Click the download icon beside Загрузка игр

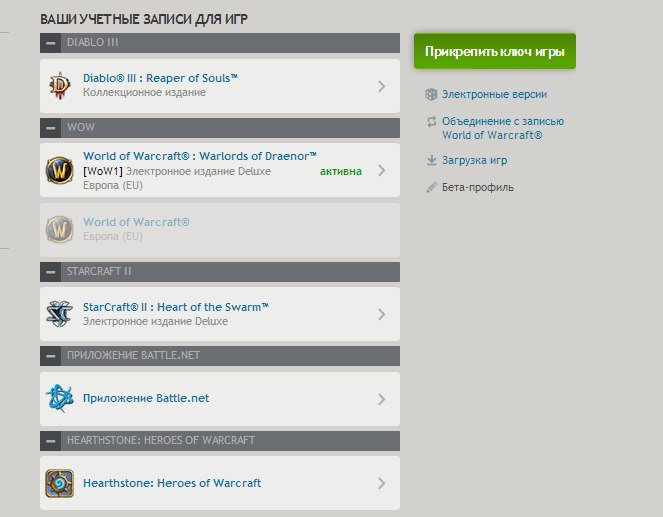(431, 160)
